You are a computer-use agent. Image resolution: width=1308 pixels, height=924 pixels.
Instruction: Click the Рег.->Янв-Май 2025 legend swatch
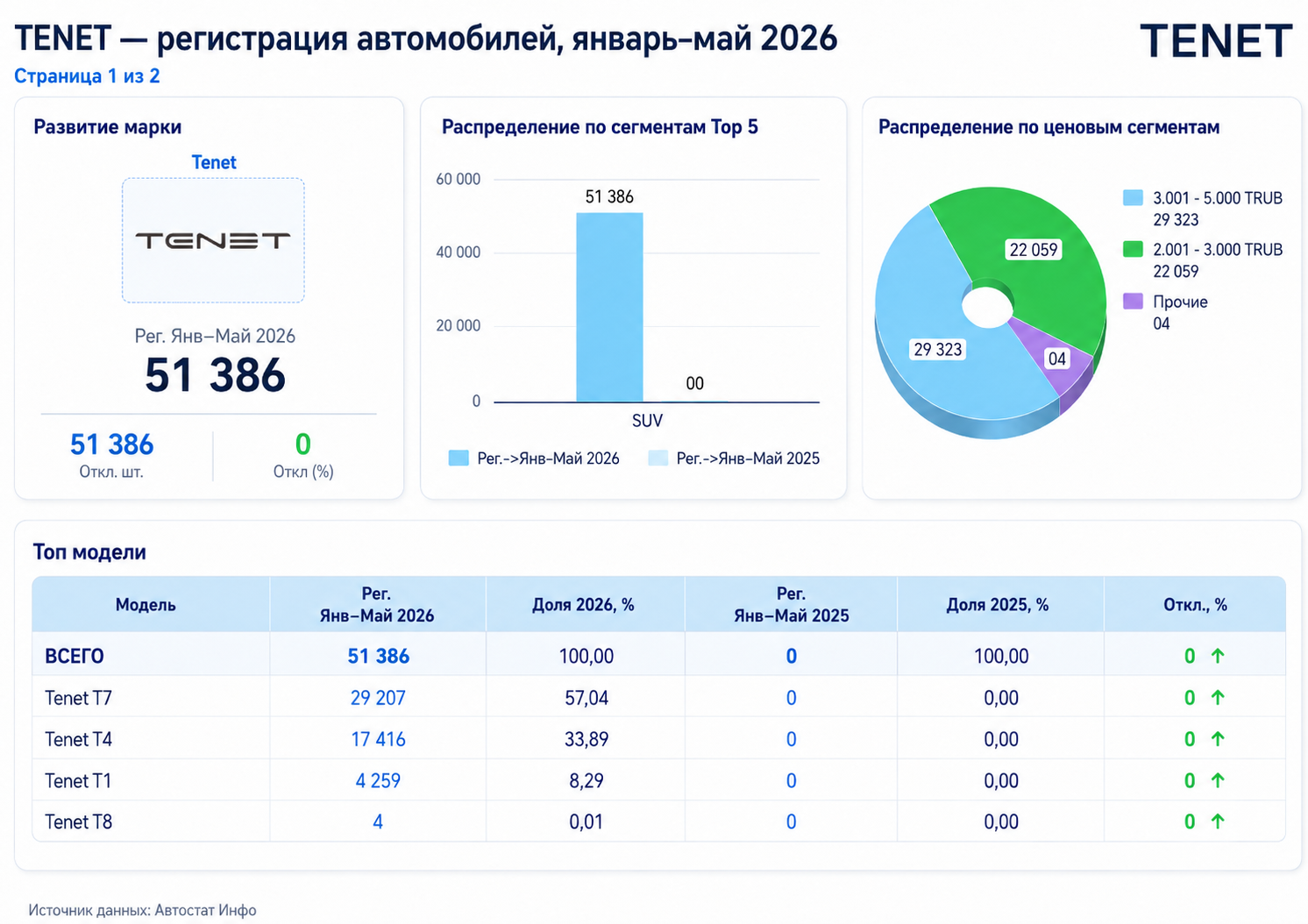click(658, 458)
